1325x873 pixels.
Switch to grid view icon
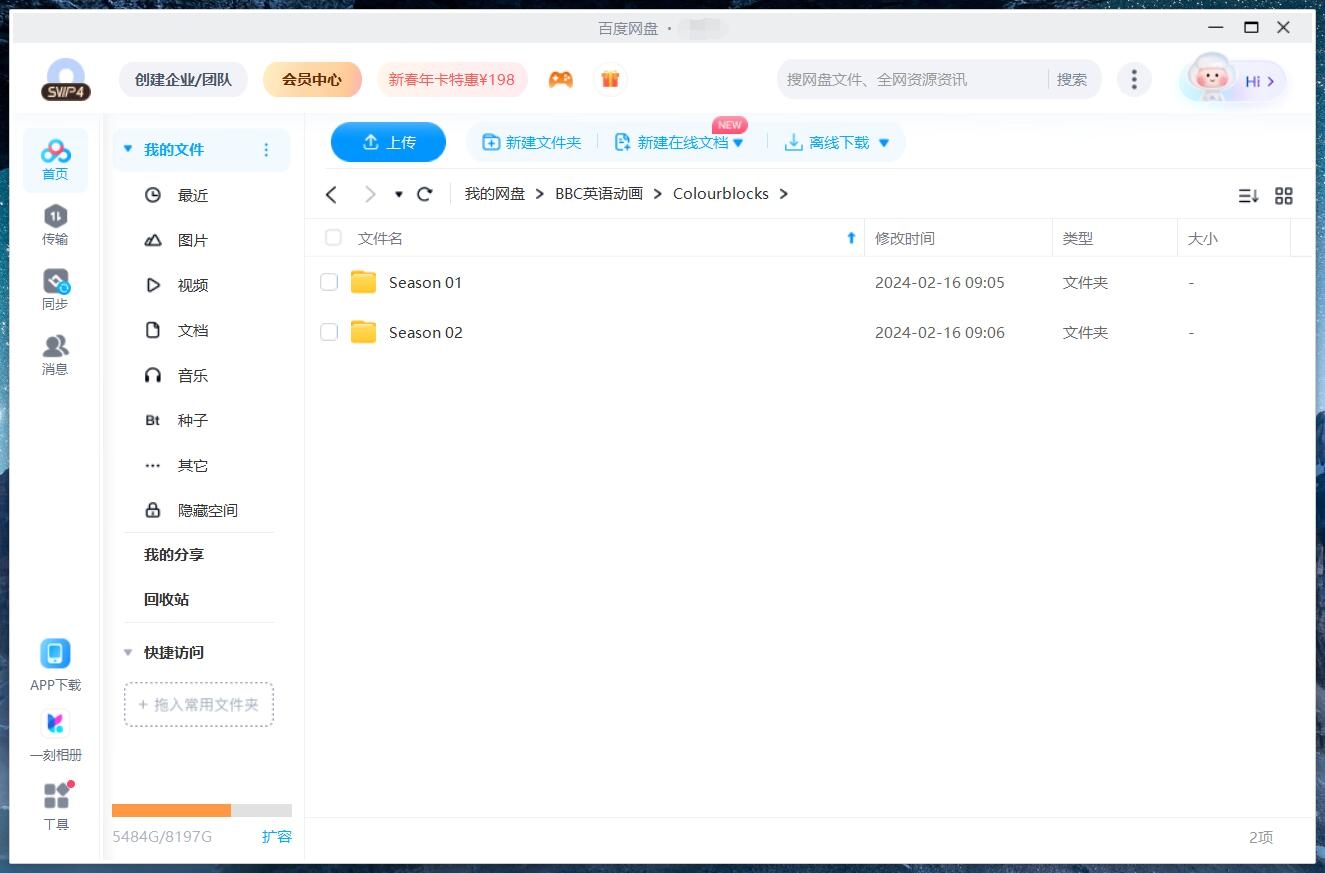pyautogui.click(x=1284, y=196)
